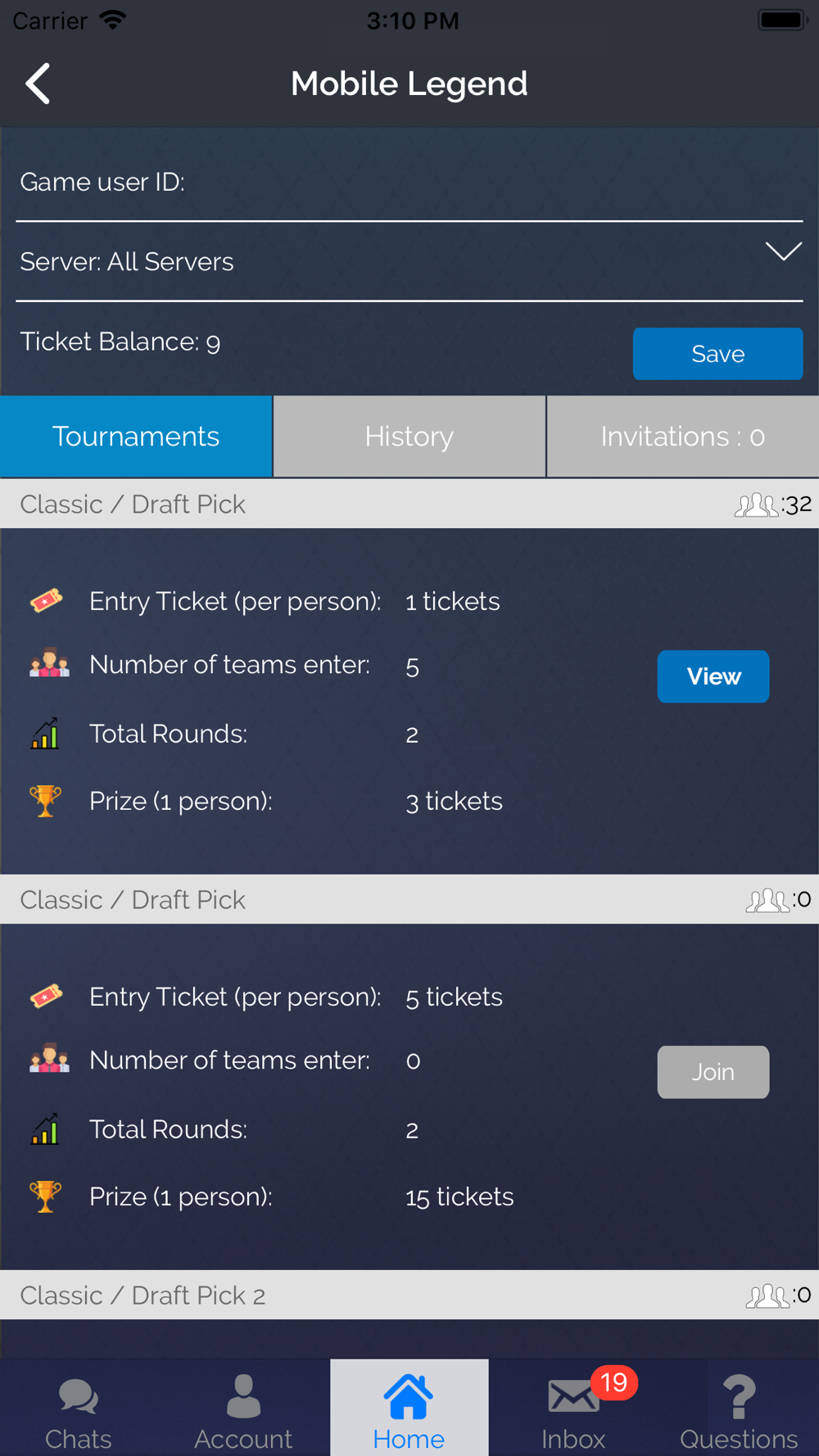Viewport: 819px width, 1456px height.
Task: Click the Save button
Action: [x=717, y=354]
